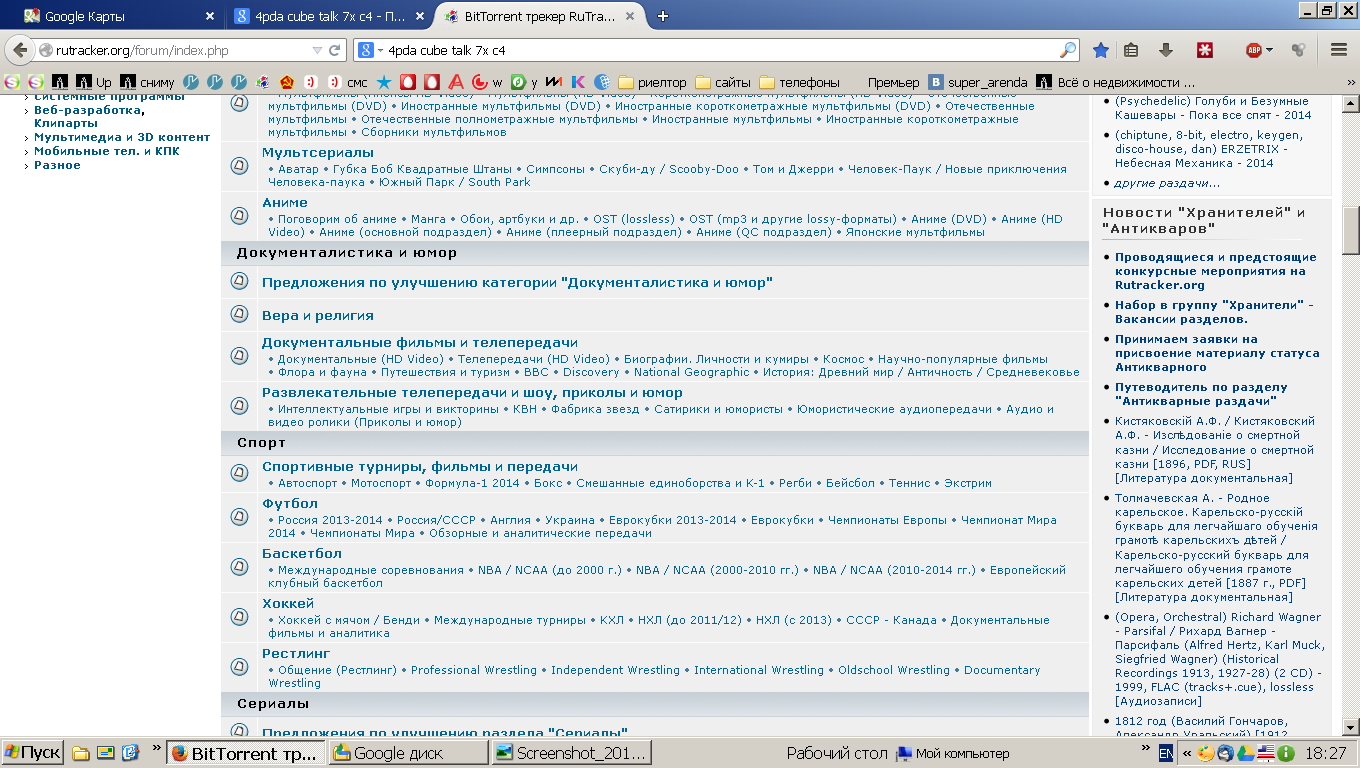
Task: Switch to Google диск taskbar window
Action: (409, 753)
